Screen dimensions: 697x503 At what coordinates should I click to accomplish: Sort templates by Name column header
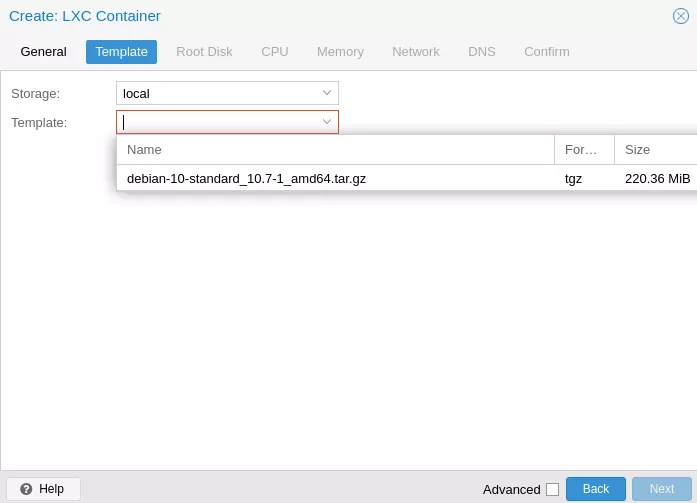336,150
